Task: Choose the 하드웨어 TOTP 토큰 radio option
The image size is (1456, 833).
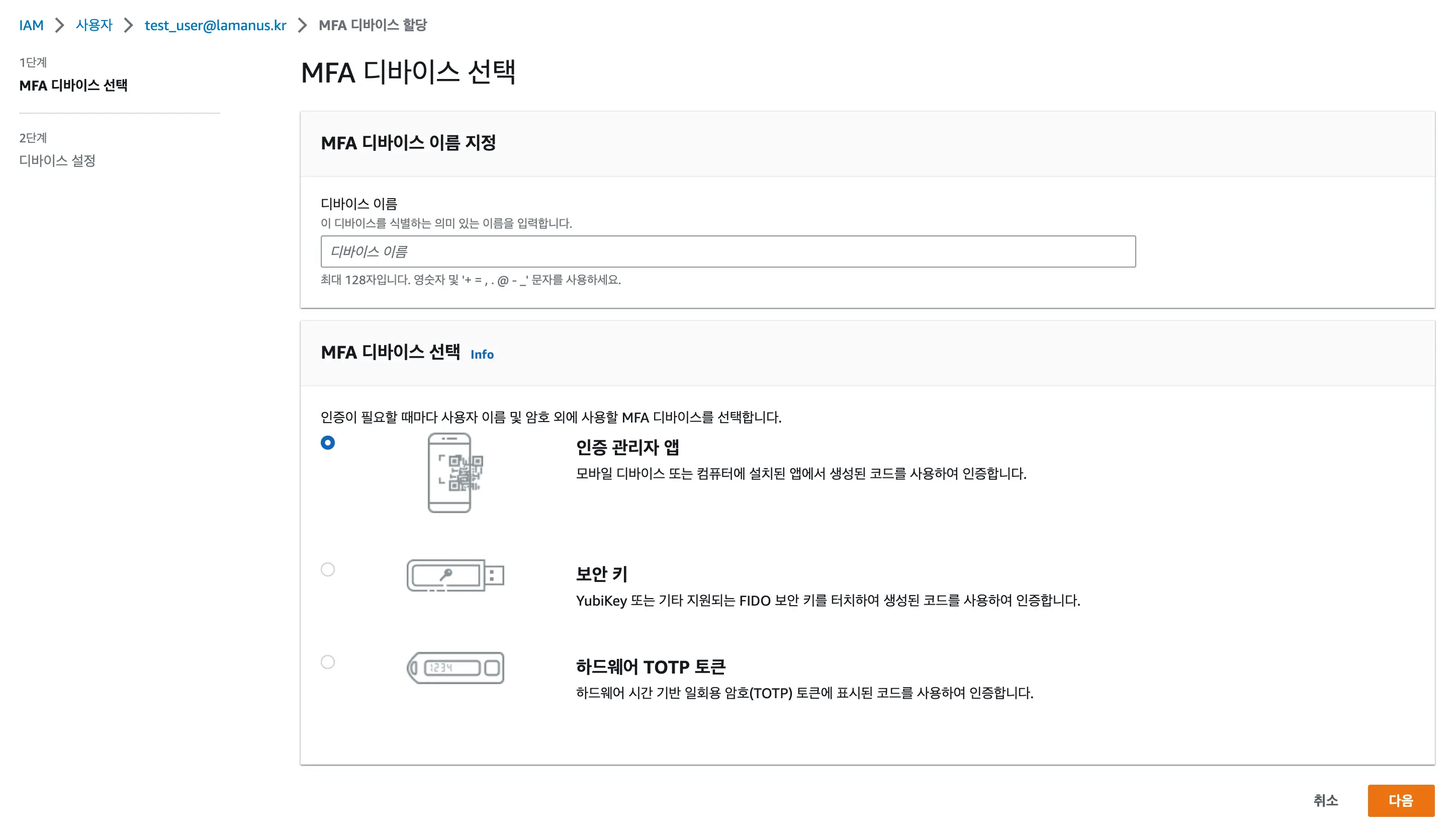Action: 328,662
